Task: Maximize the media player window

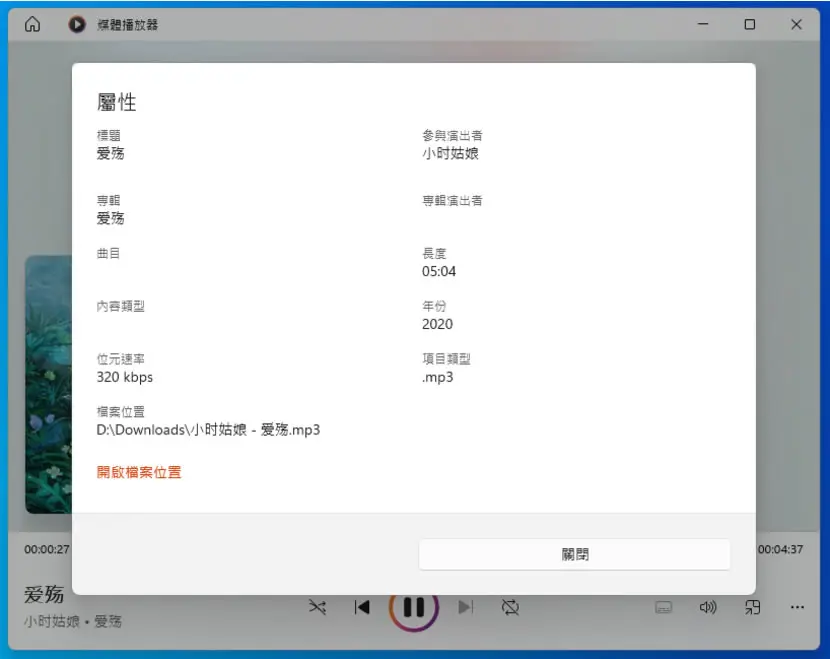Action: pos(750,24)
